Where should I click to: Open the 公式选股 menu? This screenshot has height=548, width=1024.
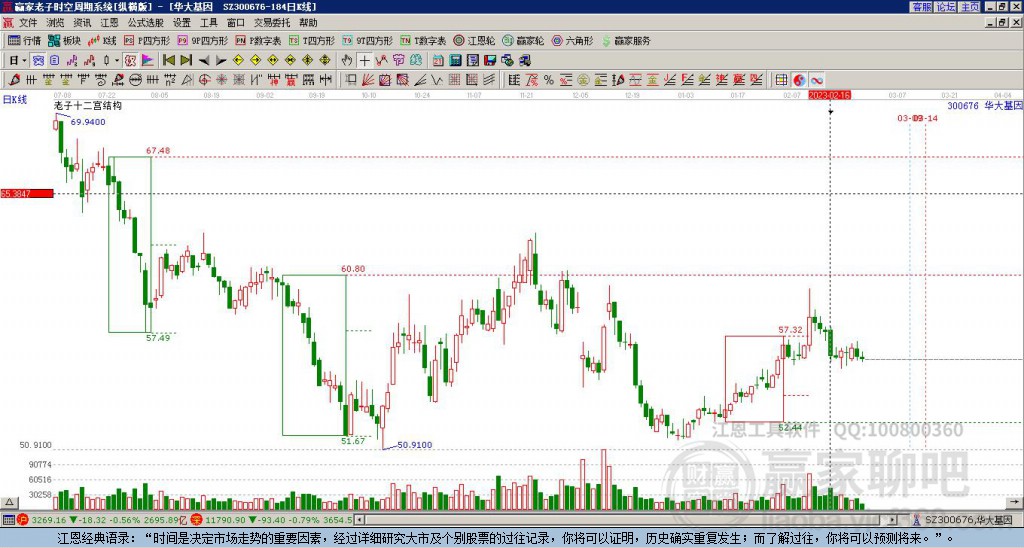145,22
